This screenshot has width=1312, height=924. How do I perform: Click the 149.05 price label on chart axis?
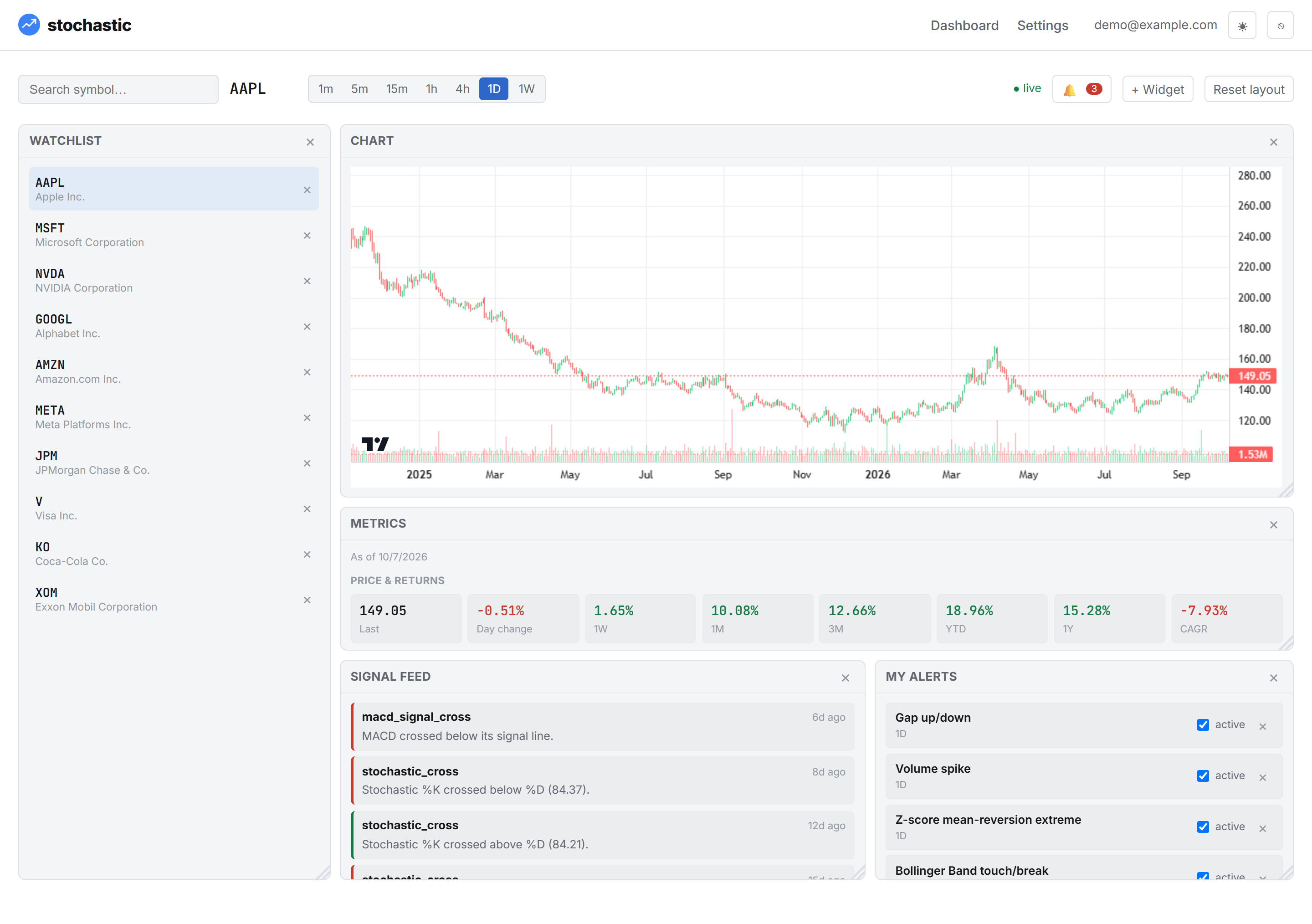[x=1253, y=376]
